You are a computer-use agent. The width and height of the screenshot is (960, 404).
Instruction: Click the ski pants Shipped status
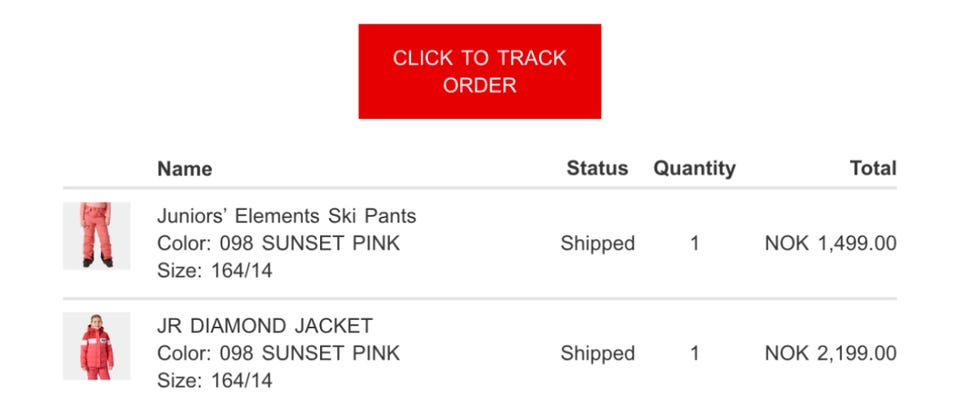coord(597,243)
